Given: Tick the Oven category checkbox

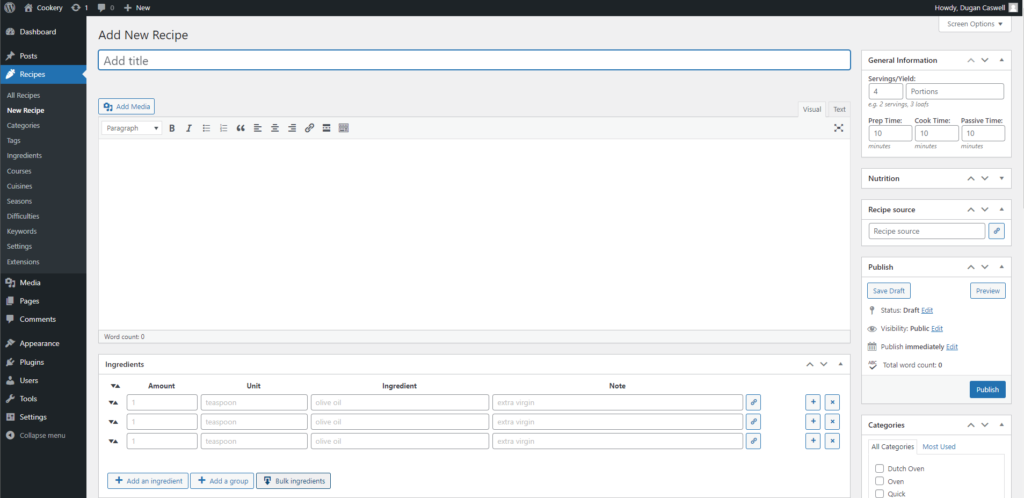Looking at the screenshot, I should [x=879, y=481].
